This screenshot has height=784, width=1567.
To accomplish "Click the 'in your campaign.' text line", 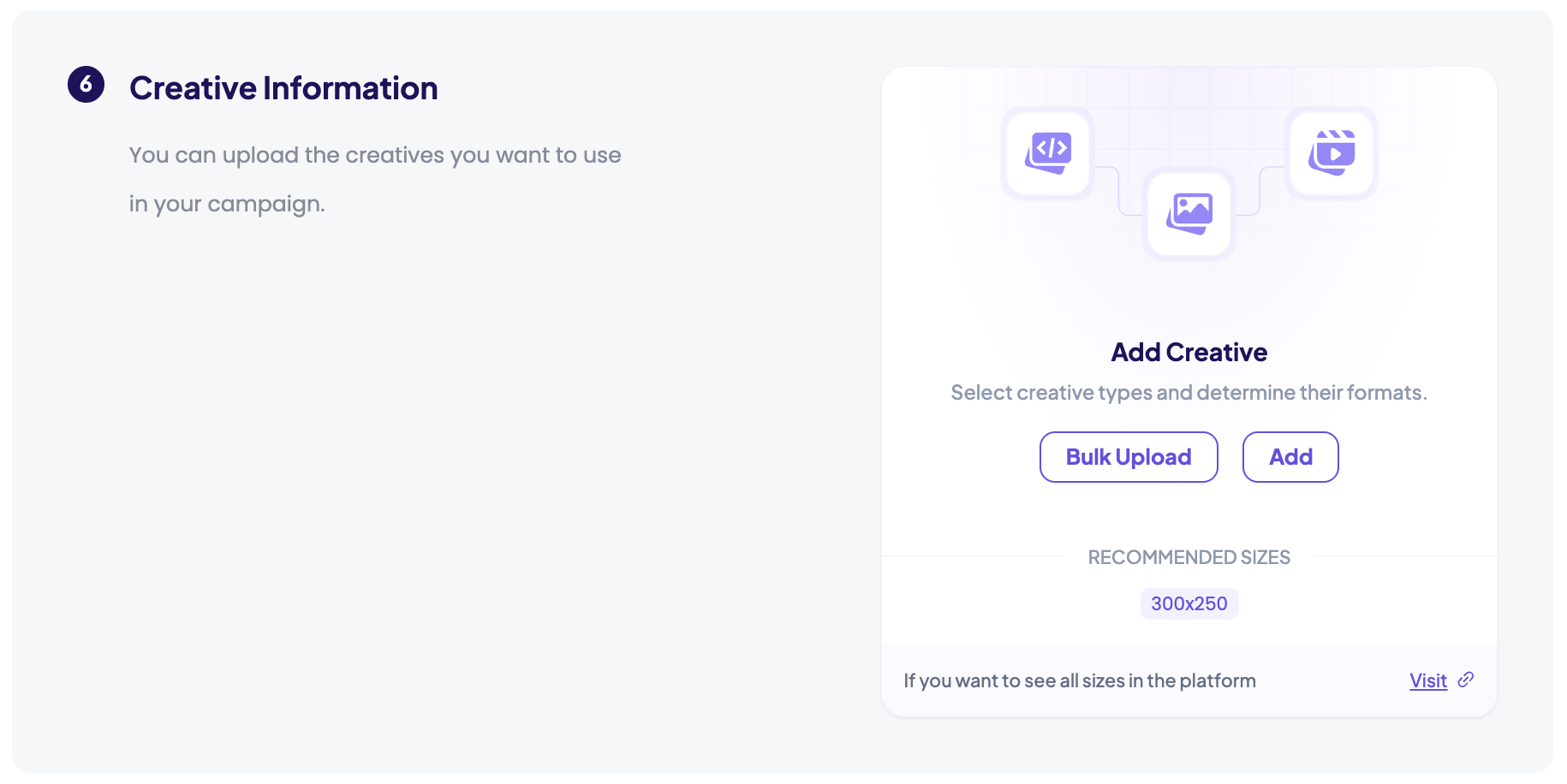I will tap(227, 205).
